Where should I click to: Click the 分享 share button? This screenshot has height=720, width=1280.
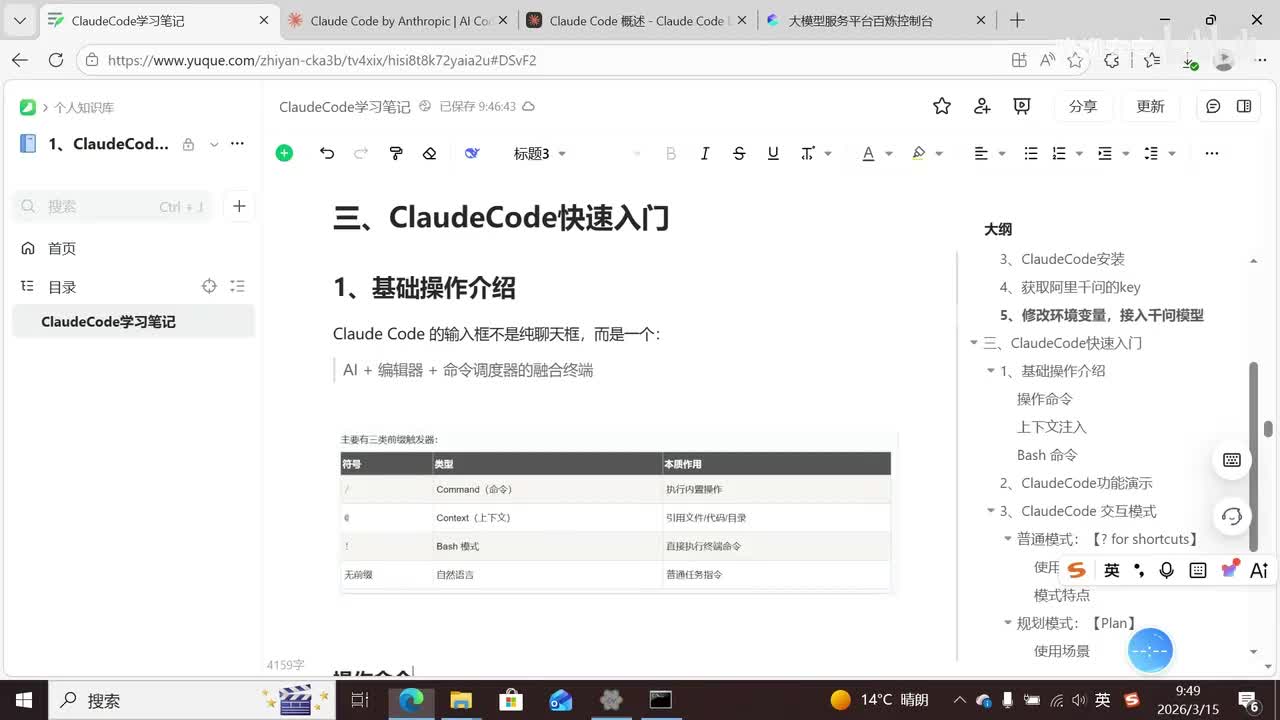click(x=1083, y=106)
